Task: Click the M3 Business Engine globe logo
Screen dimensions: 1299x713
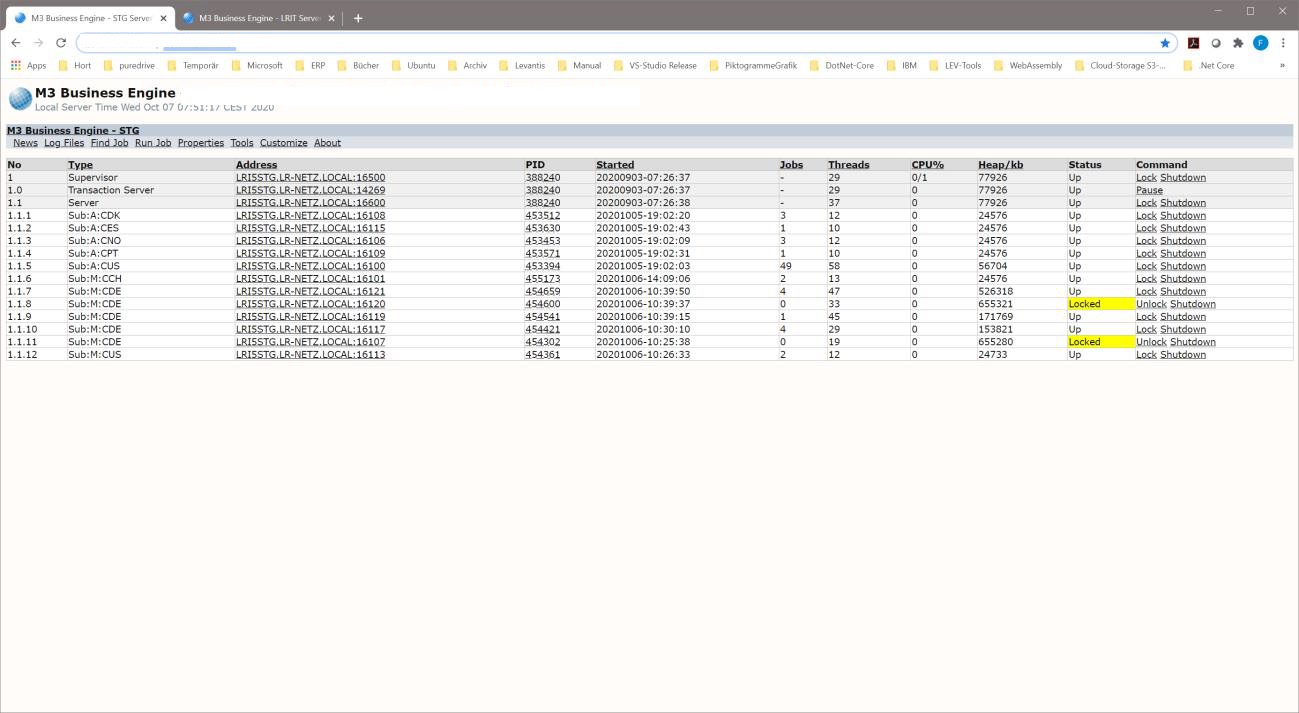Action: coord(20,98)
